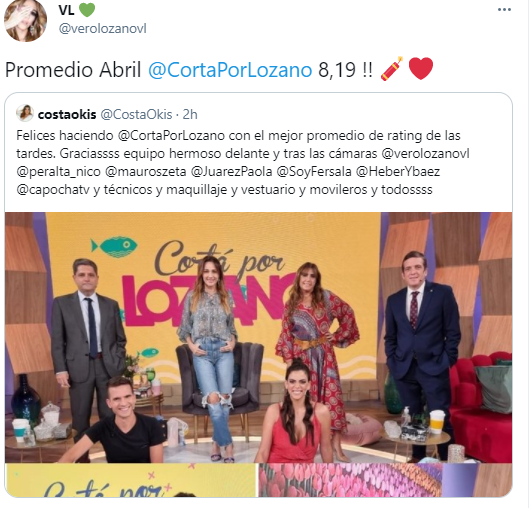The width and height of the screenshot is (529, 508).
Task: Open the @verolozanovl handle under VL
Action: click(x=103, y=29)
